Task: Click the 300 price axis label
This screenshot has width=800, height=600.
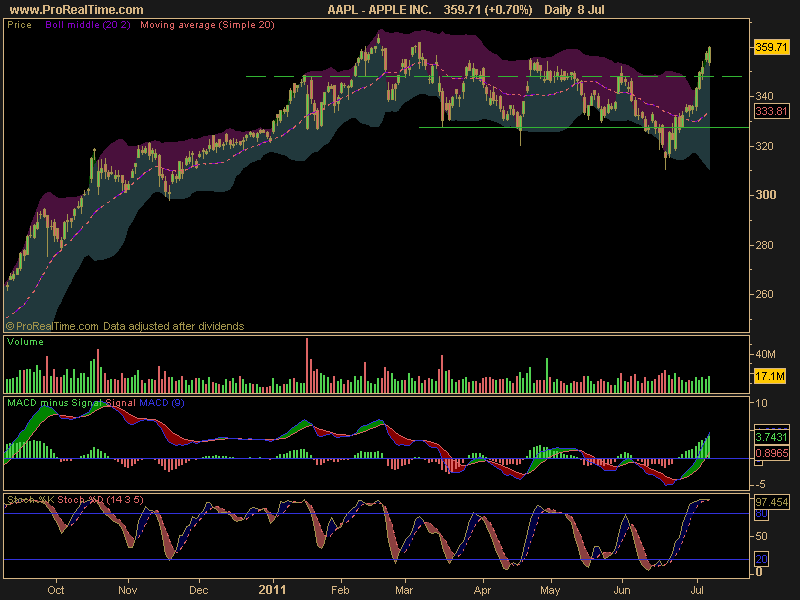Action: (x=765, y=195)
